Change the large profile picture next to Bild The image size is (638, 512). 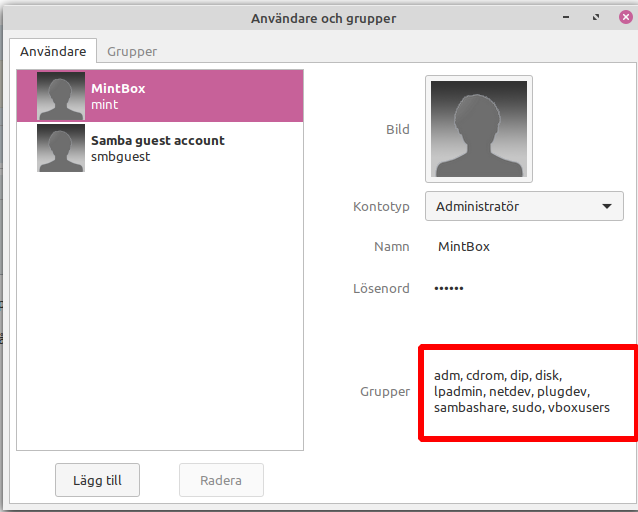478,129
